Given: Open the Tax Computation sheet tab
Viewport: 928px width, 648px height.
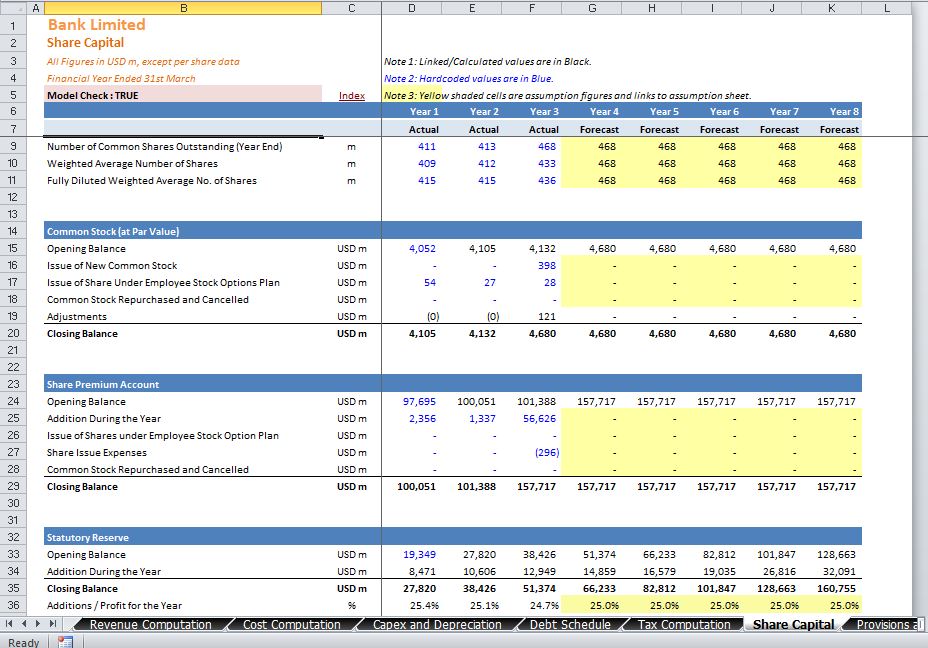Looking at the screenshot, I should click(684, 624).
